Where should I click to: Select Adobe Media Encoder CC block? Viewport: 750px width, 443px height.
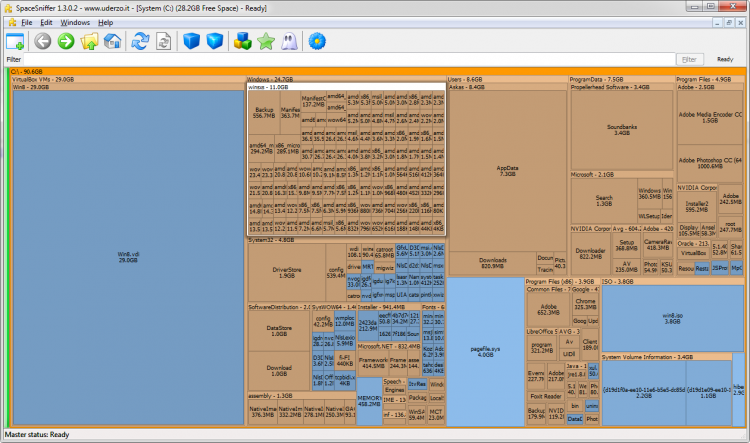710,118
